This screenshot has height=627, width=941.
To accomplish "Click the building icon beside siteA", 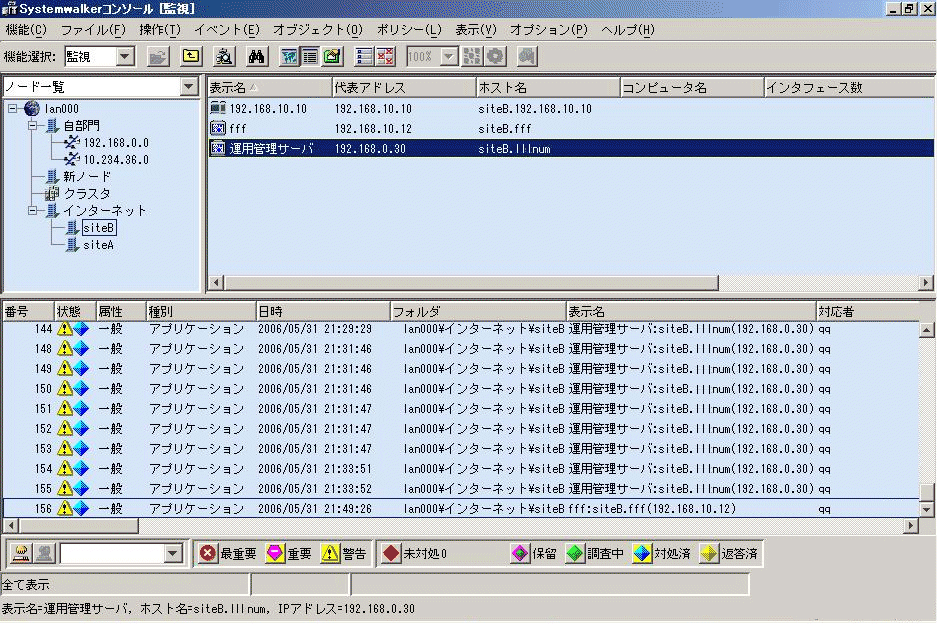I will [x=73, y=245].
